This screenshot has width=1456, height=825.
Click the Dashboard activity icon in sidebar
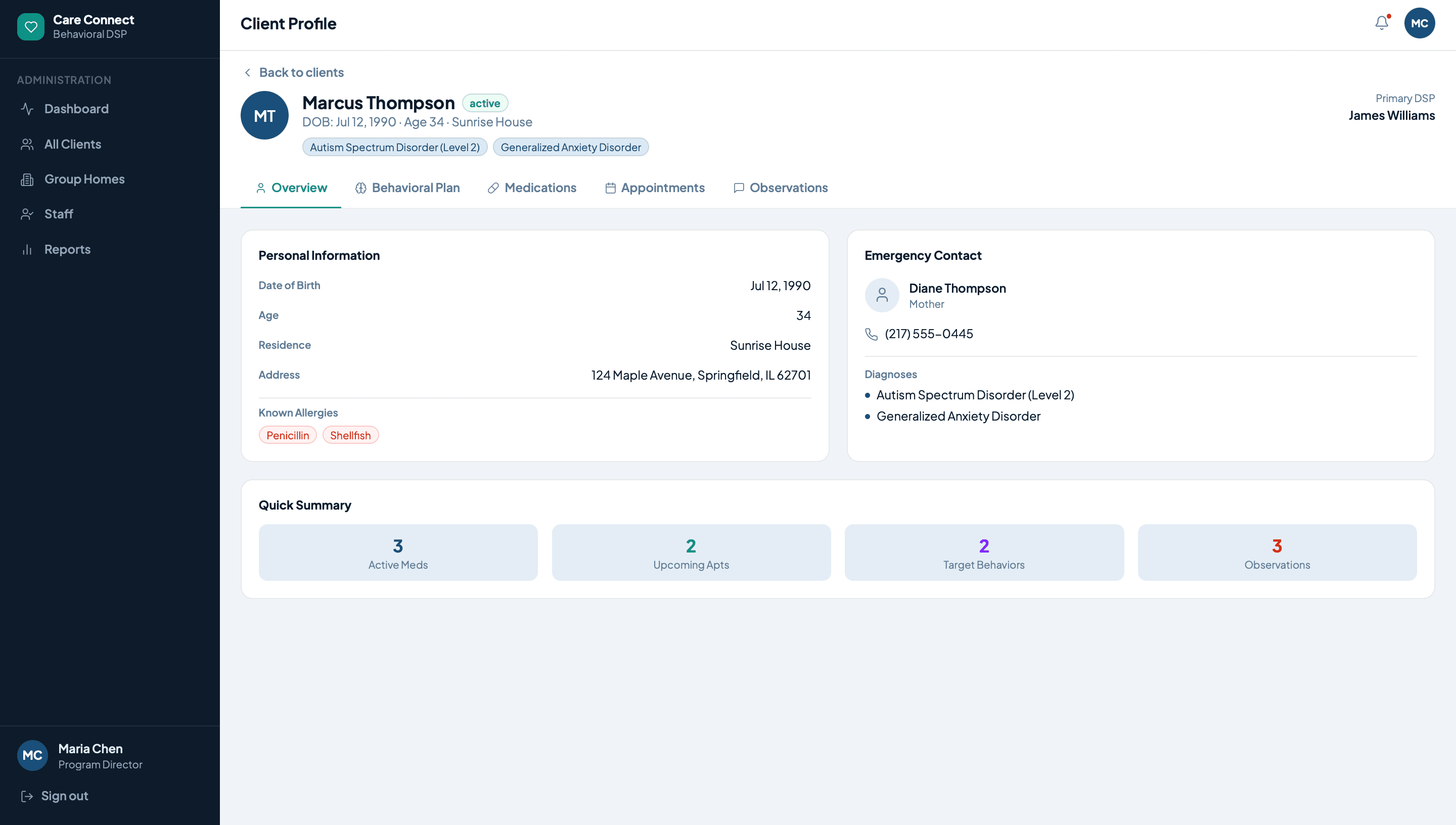pyautogui.click(x=27, y=109)
